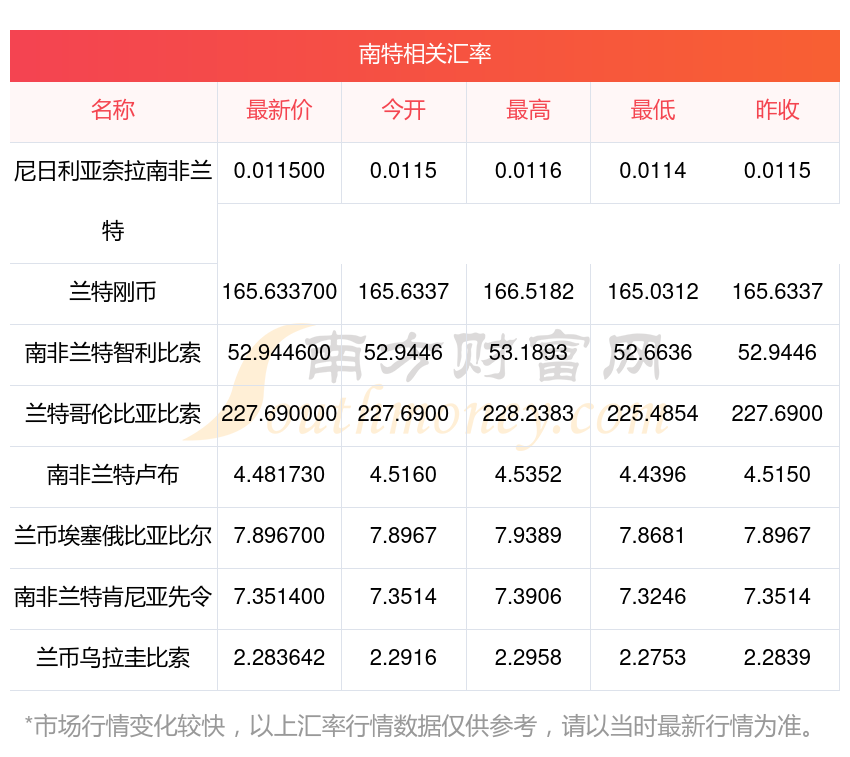
Task: Click 埃塞俄比亚比尔 row's 昨收 value 7.8967
Action: 777,536
